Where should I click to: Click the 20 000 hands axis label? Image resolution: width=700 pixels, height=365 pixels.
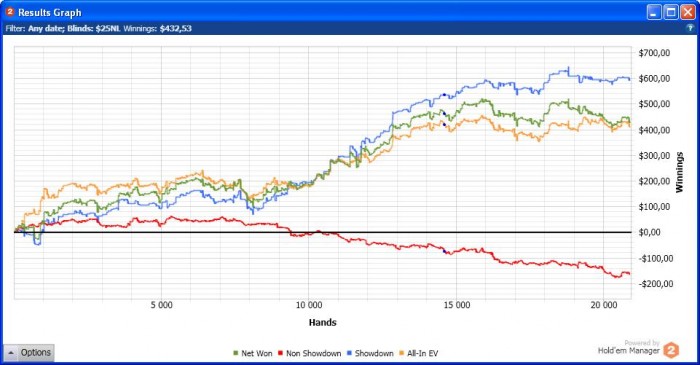604,305
